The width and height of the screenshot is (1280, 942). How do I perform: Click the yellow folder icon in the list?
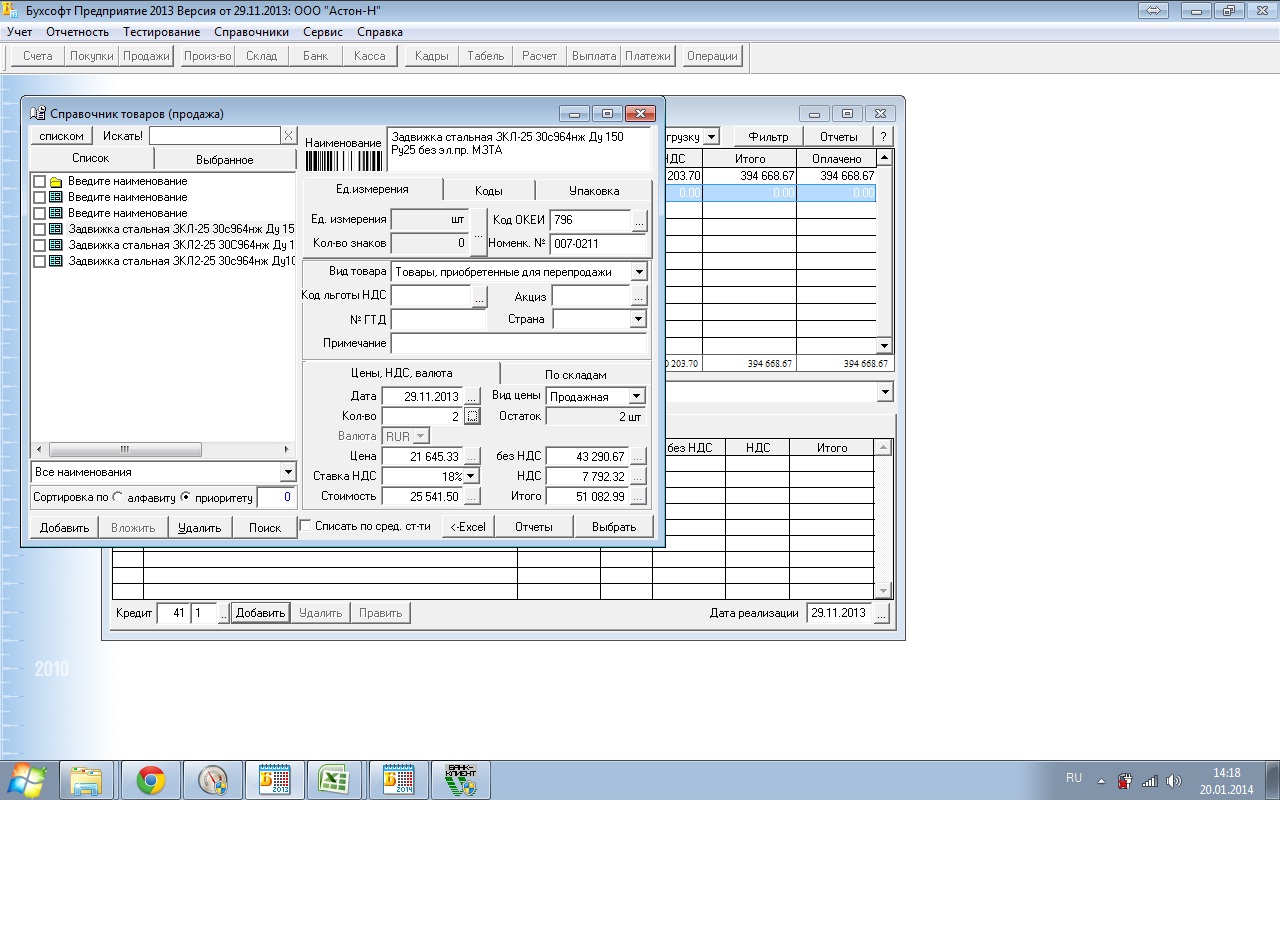[x=56, y=182]
